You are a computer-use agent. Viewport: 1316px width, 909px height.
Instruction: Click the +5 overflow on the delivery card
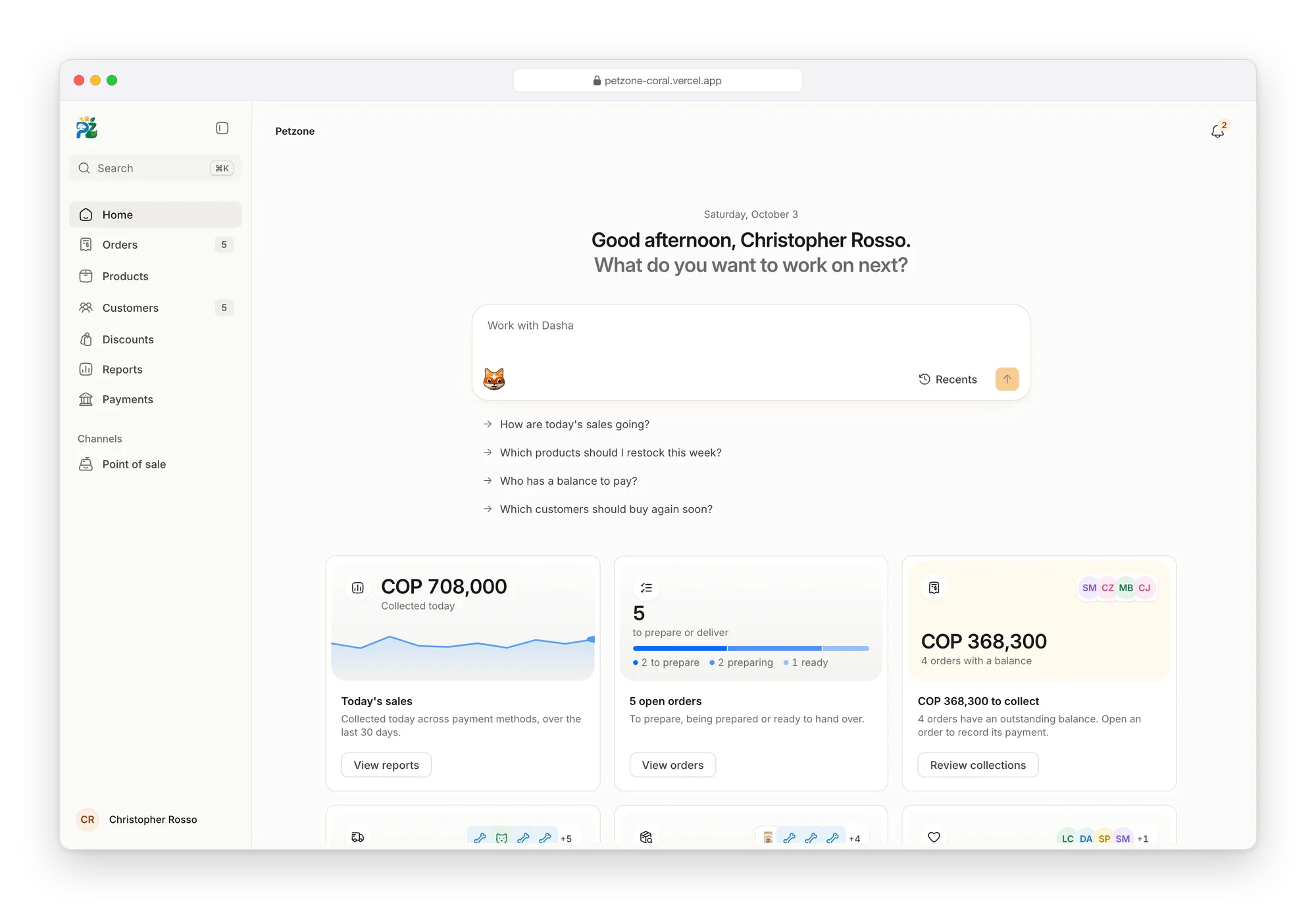pos(566,839)
